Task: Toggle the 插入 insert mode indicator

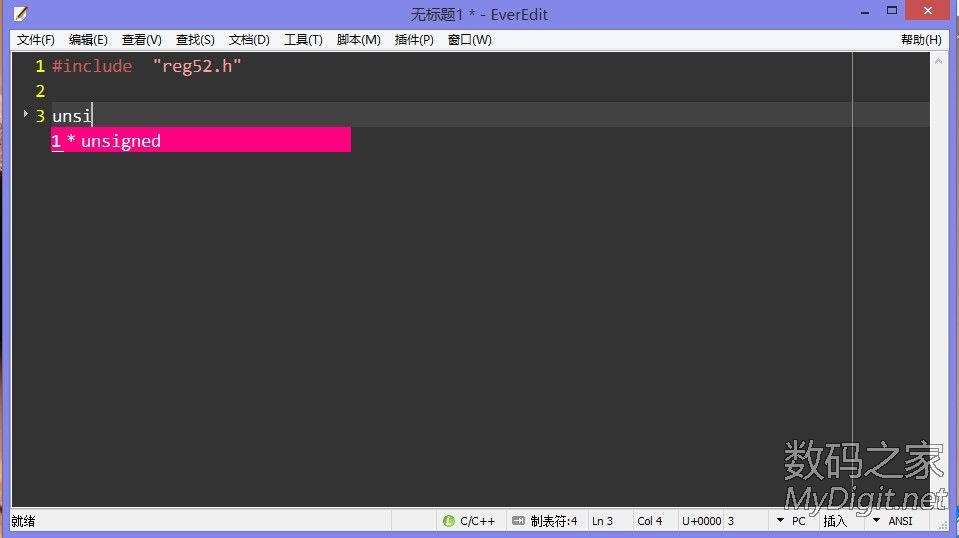Action: [x=834, y=521]
